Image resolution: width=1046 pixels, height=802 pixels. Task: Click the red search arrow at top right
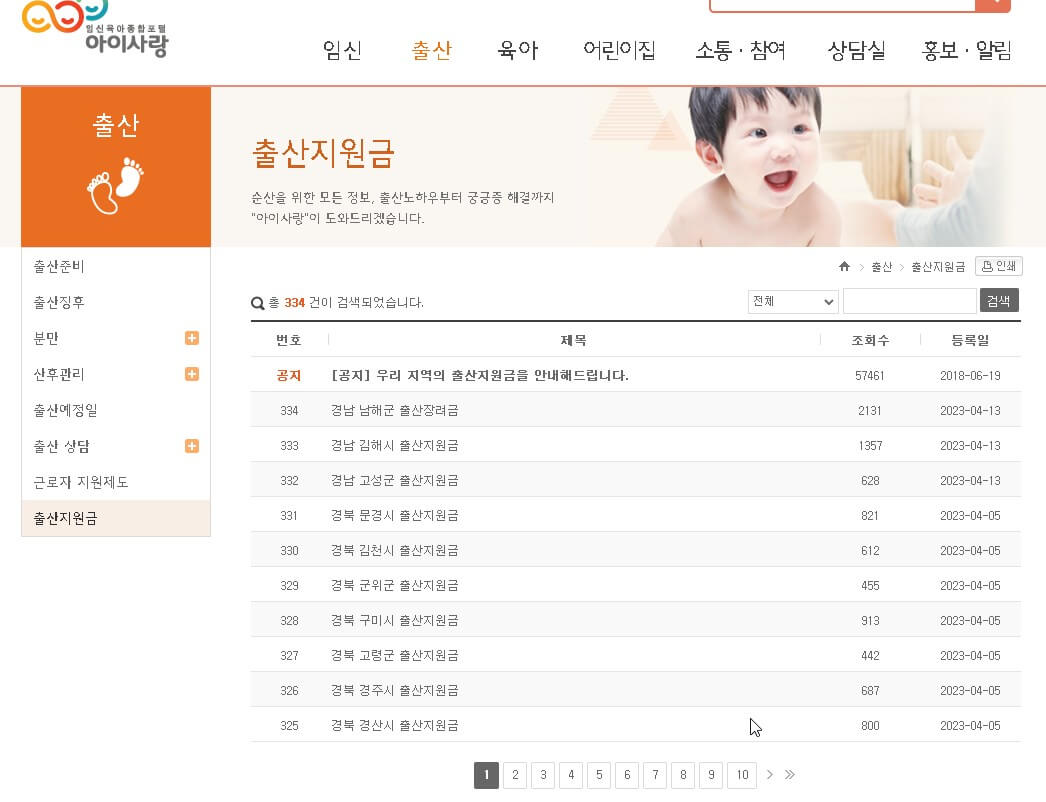pos(992,3)
